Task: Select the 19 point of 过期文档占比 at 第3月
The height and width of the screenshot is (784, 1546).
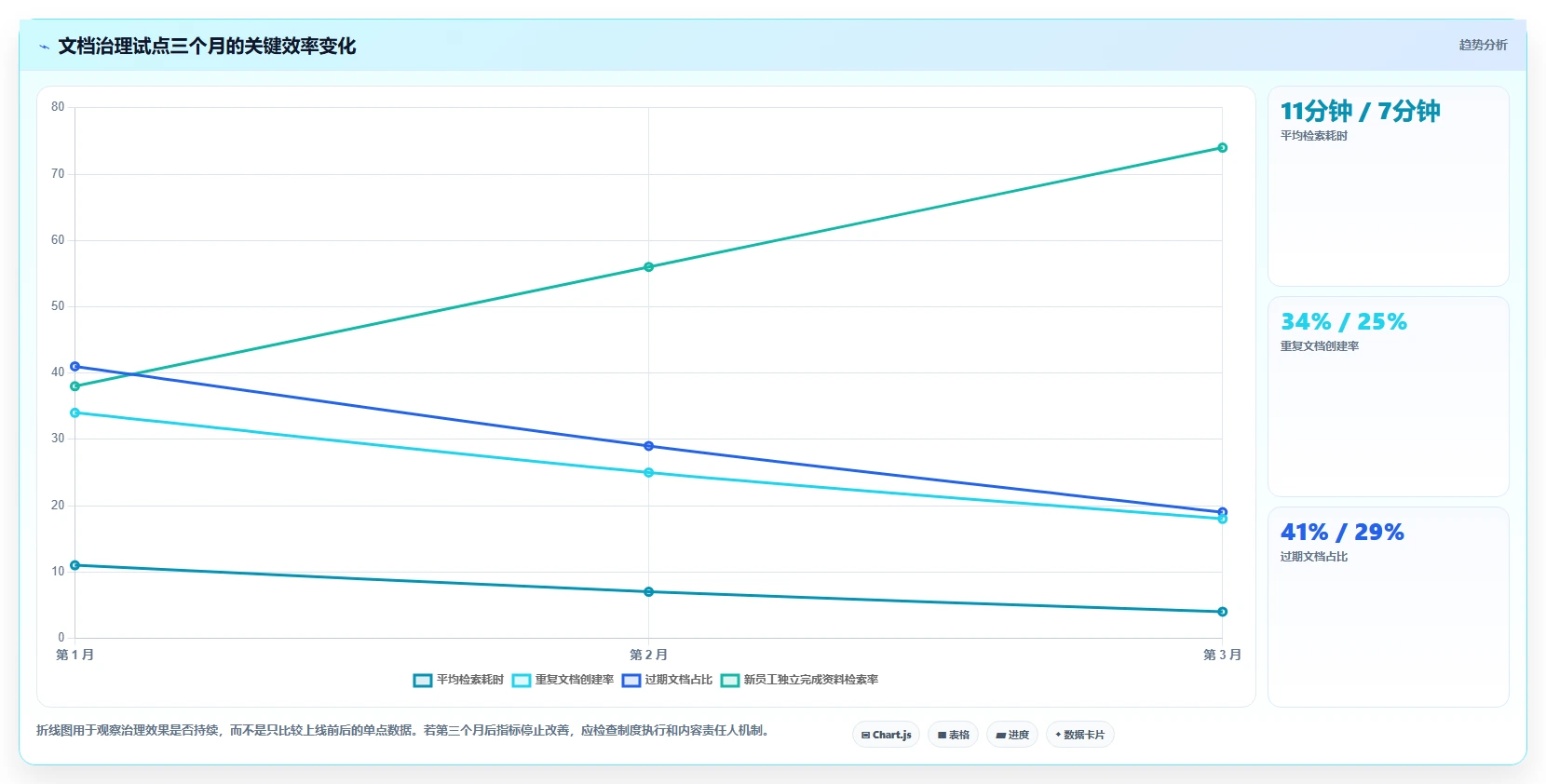Action: [x=1222, y=511]
